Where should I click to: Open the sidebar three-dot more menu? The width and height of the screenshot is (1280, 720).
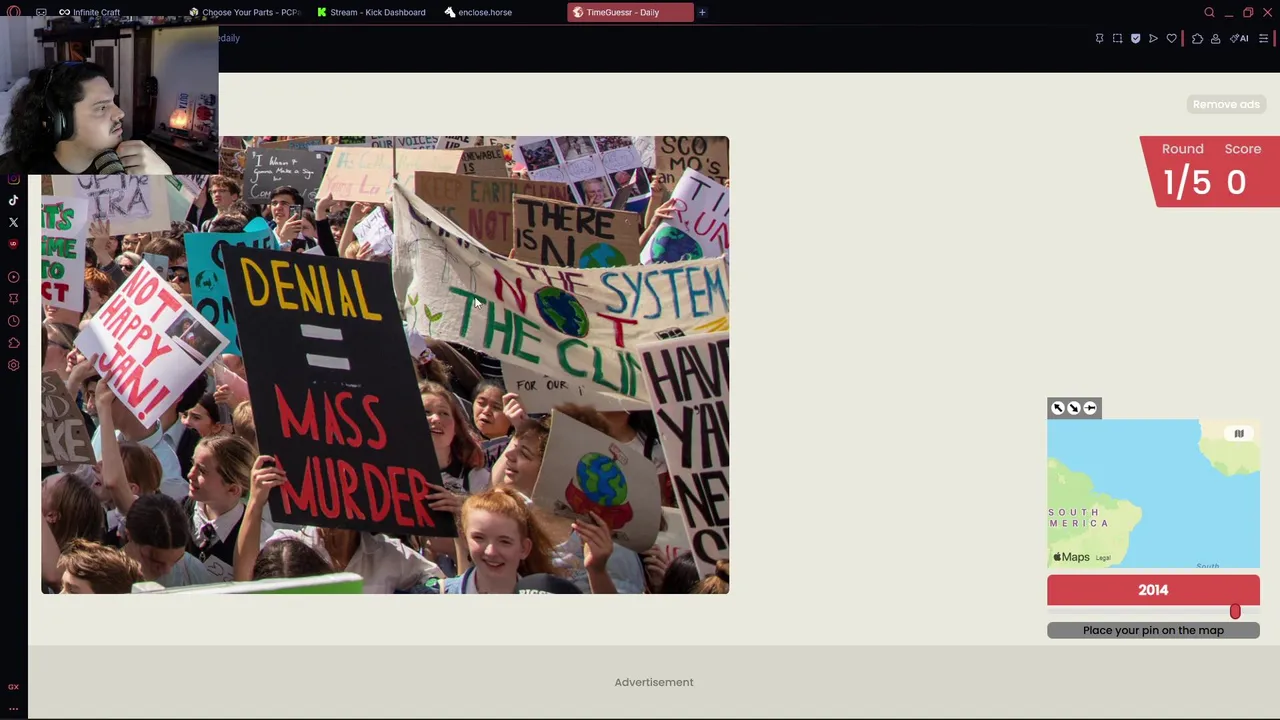tap(13, 708)
